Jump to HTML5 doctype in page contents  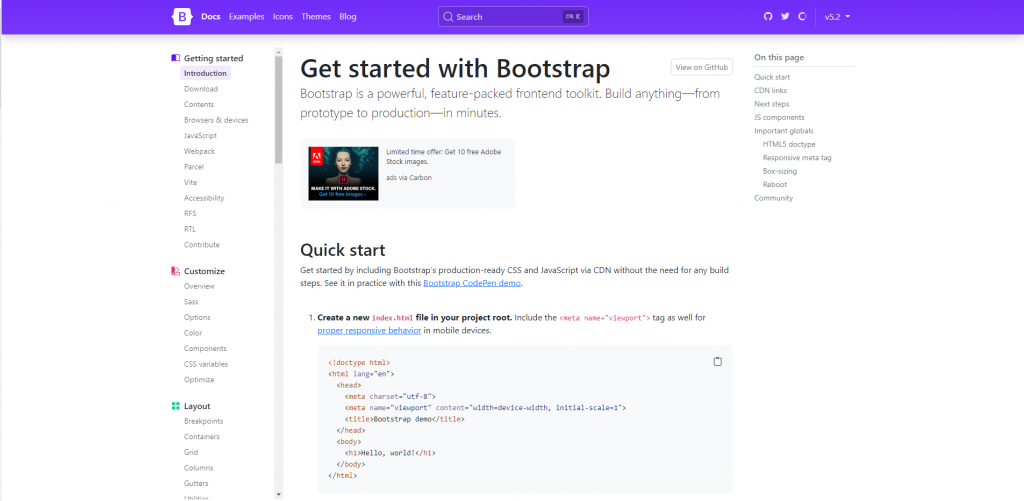(789, 144)
